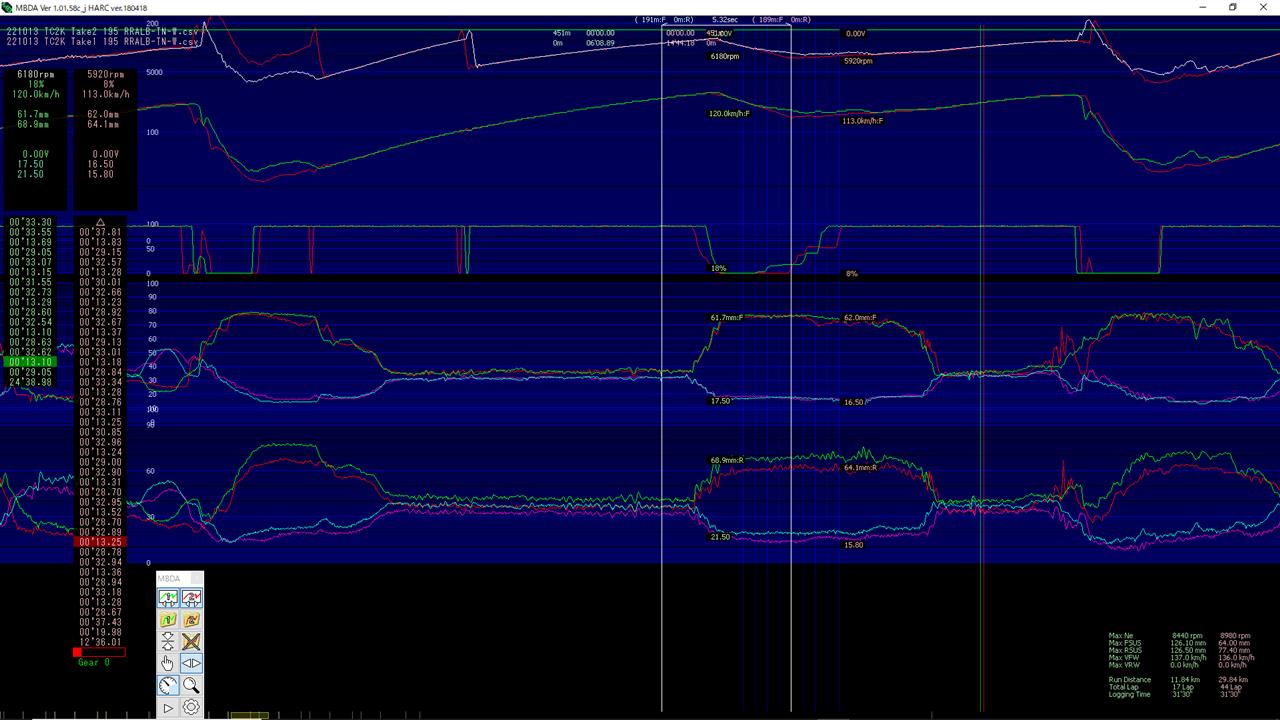
Task: Select the data 2 graph display icon
Action: (x=191, y=598)
